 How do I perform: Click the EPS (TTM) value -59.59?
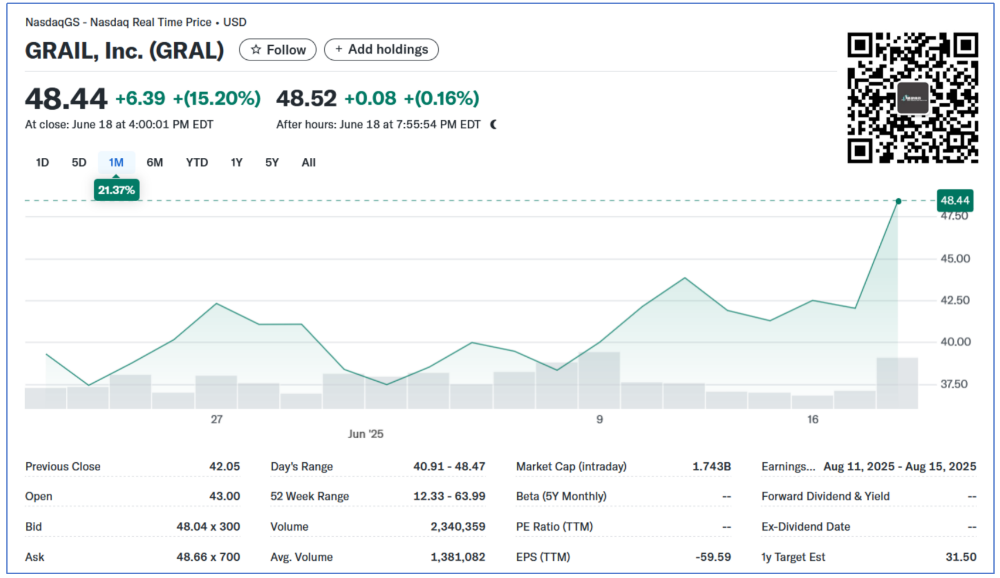coord(713,557)
